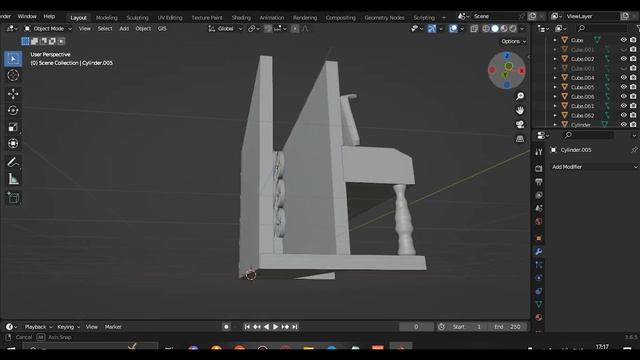Click the zoom viewport magnifier icon
The height and width of the screenshot is (360, 640).
520,96
